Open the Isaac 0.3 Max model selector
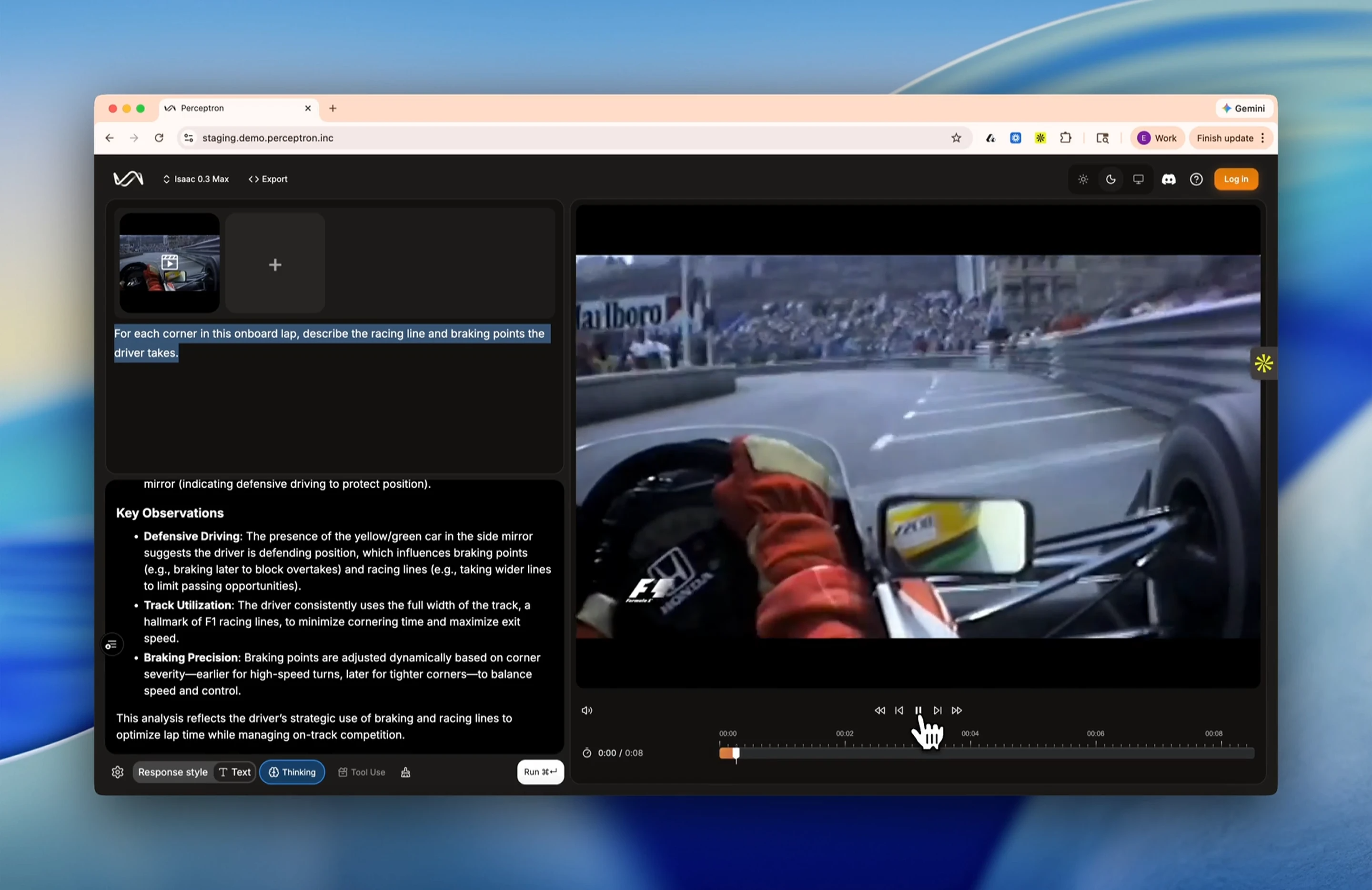Screen dimensions: 1372x890 coord(196,179)
